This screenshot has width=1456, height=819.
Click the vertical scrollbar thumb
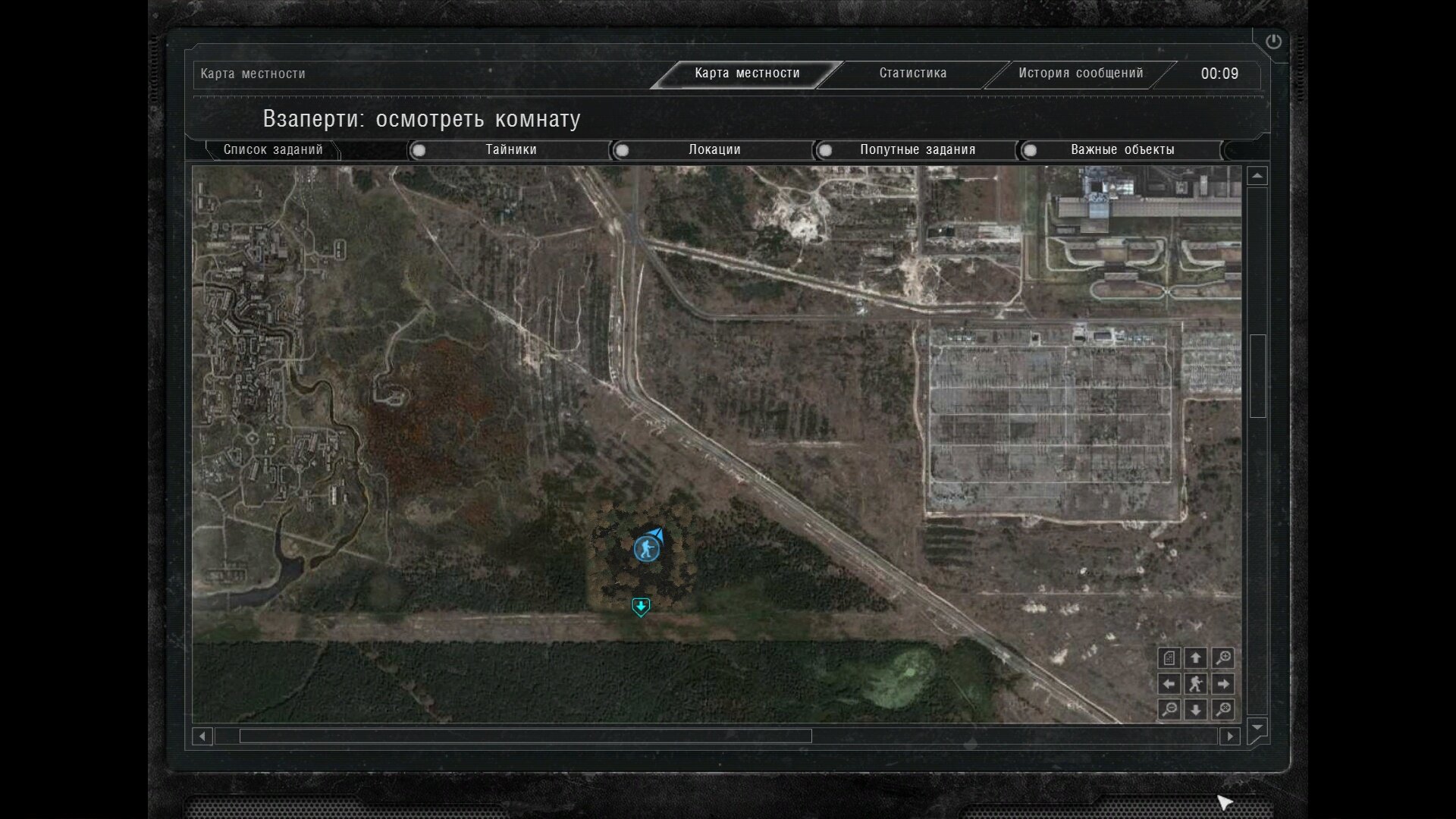tap(1257, 375)
